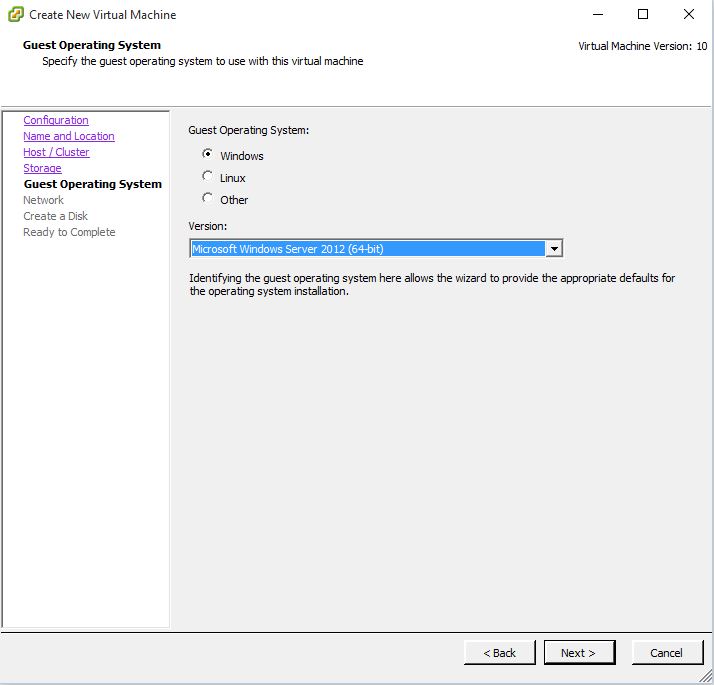Close the Create New Virtual Machine dialog
This screenshot has height=685, width=714.
[688, 15]
